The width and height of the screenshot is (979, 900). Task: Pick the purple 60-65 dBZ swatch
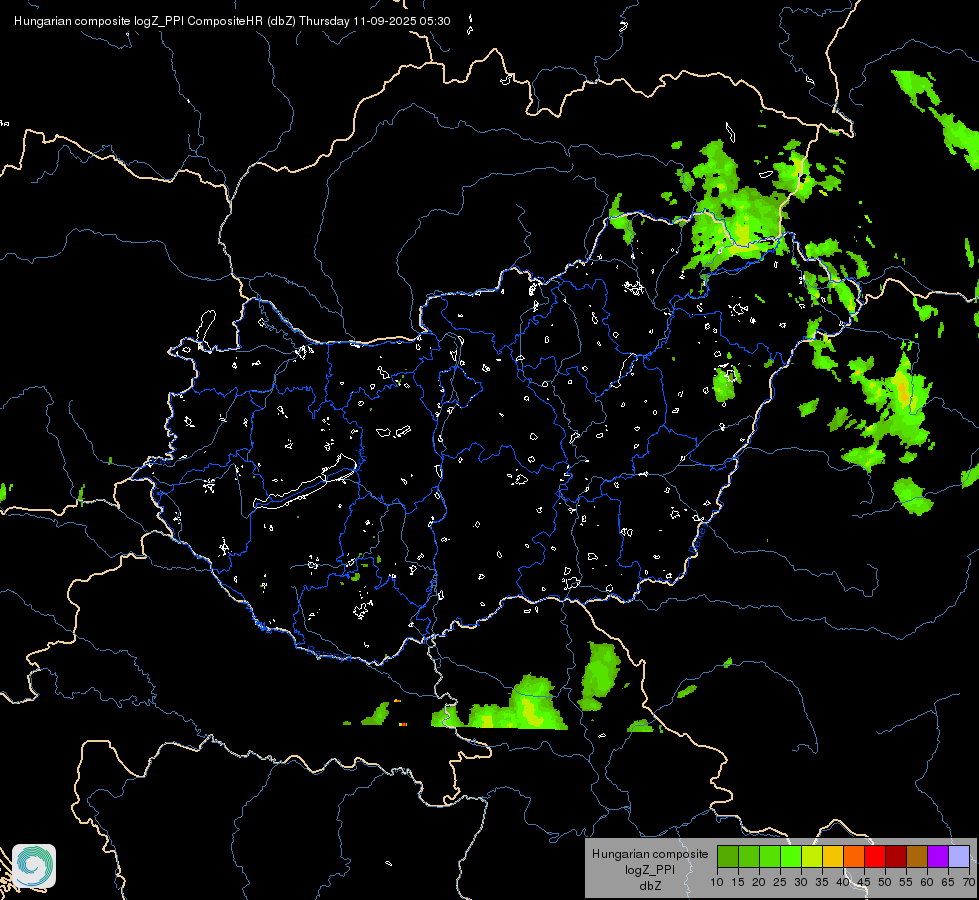click(938, 856)
